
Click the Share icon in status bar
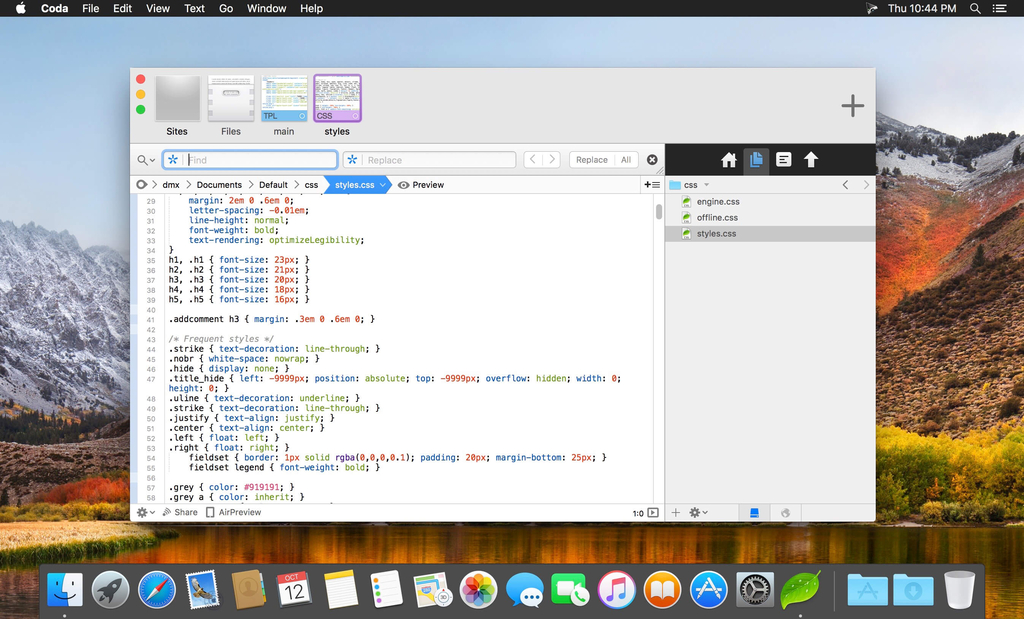180,512
